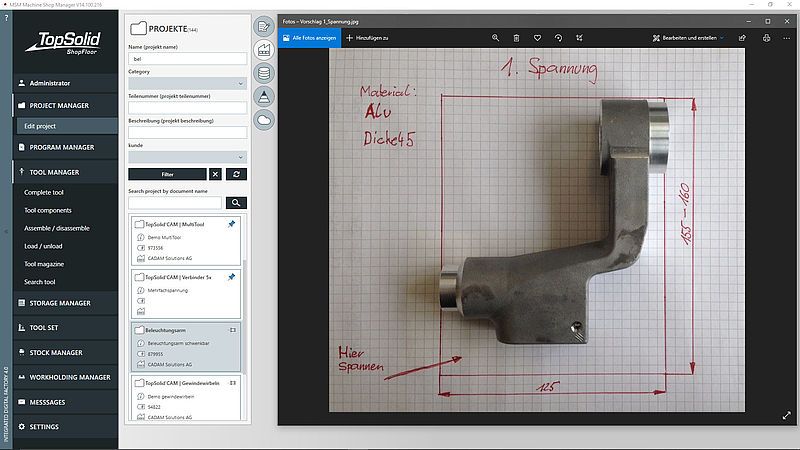Mark photo as favorite with heart icon
This screenshot has height=450, width=800.
click(537, 38)
